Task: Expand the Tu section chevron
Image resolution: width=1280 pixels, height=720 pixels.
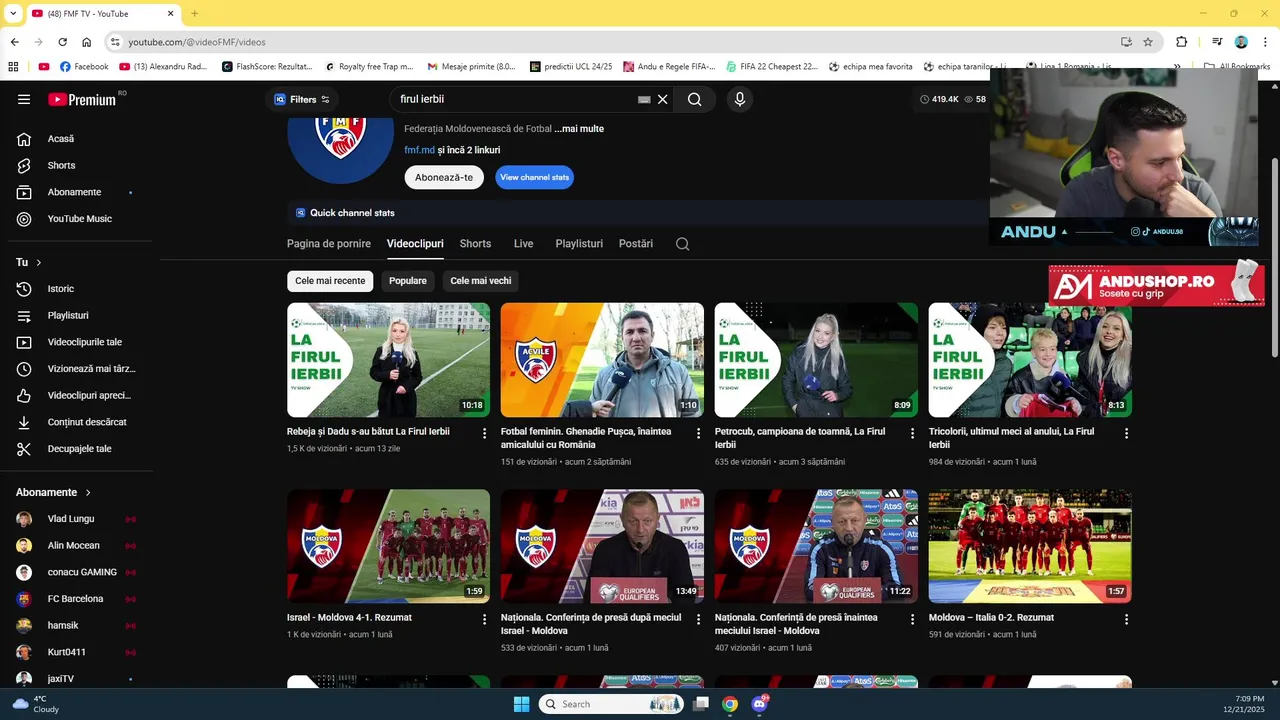Action: pos(39,262)
